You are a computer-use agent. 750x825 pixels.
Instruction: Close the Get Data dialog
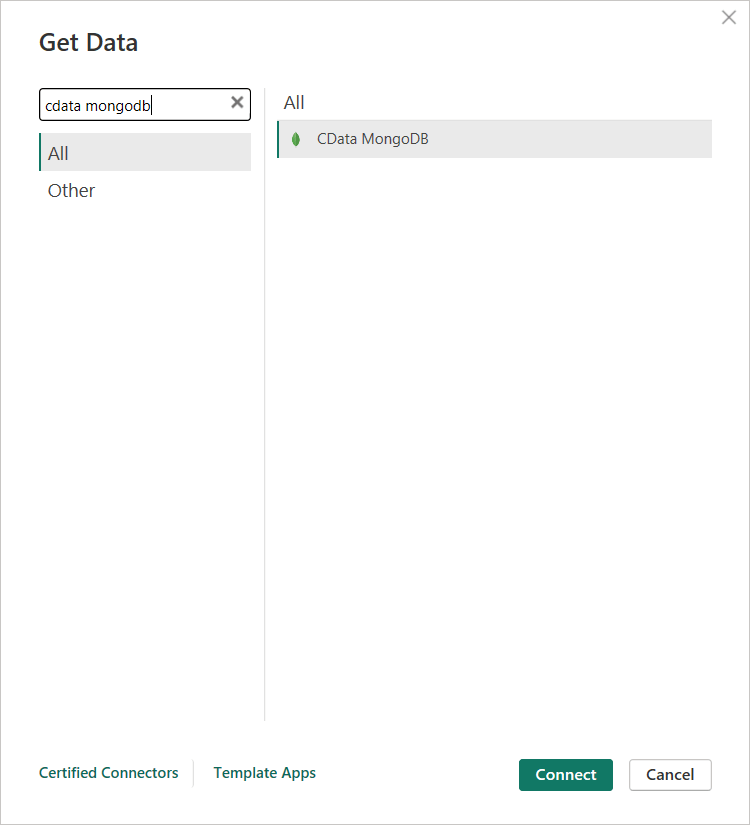(728, 17)
